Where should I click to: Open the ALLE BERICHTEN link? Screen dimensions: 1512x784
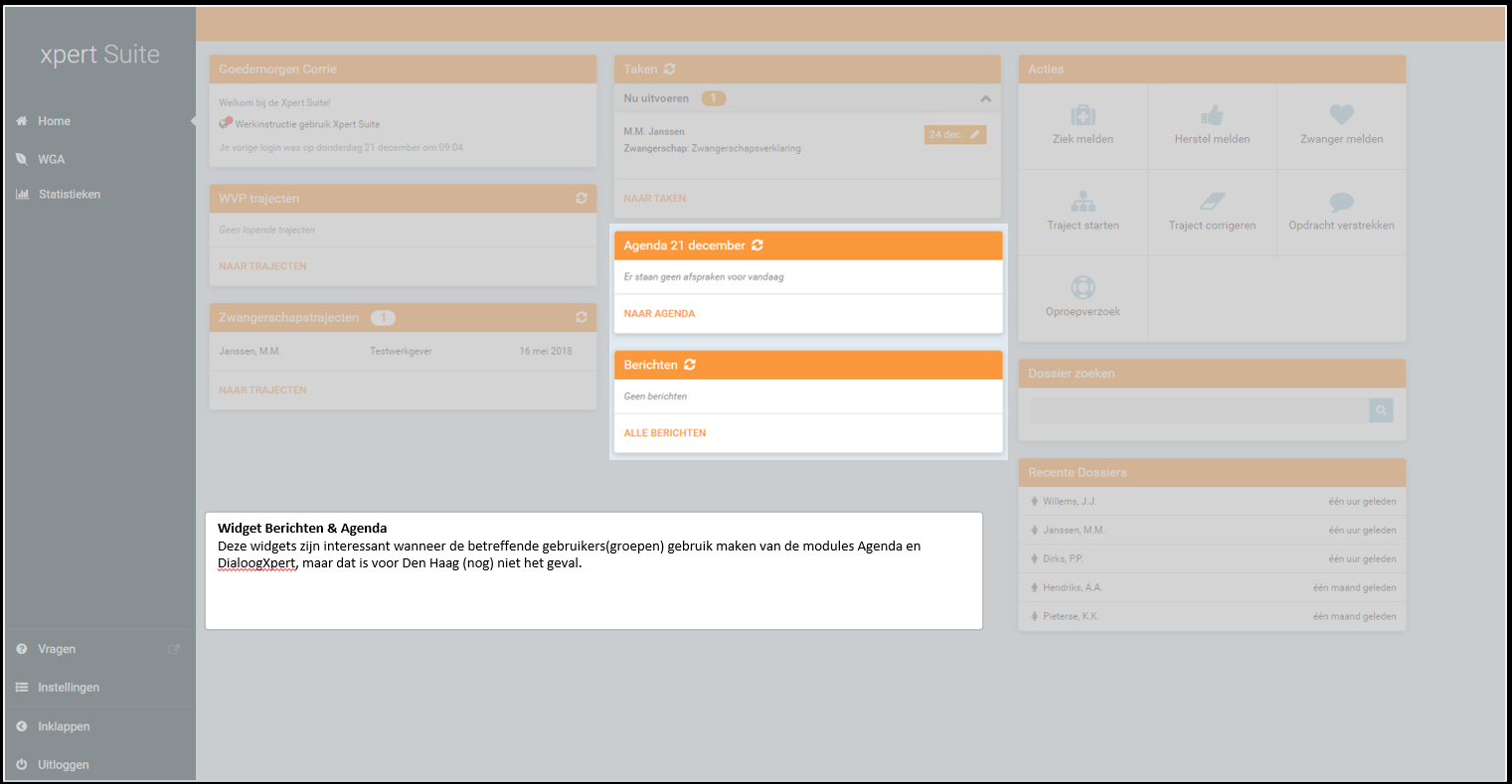[664, 433]
